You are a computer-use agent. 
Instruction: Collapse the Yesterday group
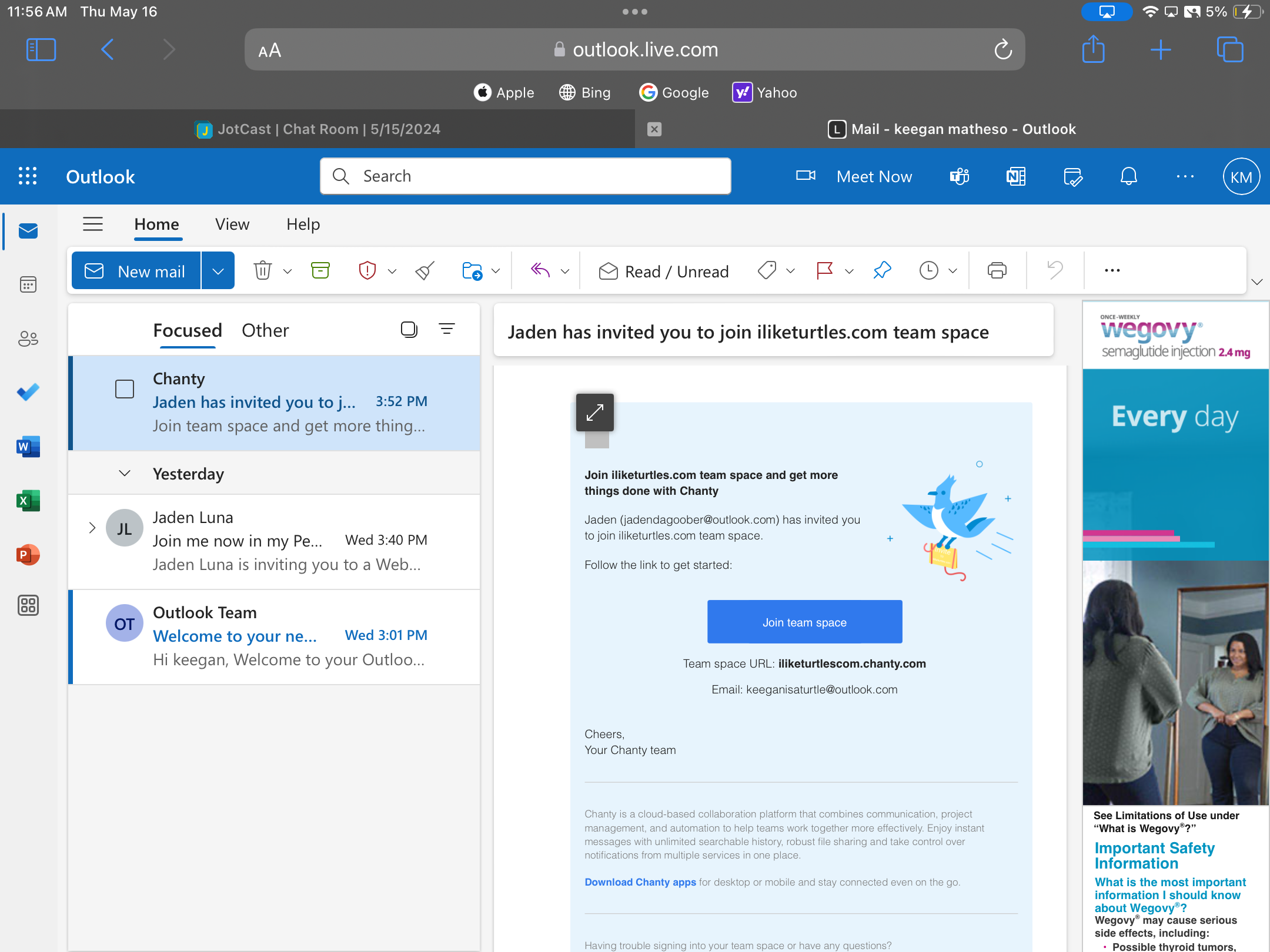point(124,473)
